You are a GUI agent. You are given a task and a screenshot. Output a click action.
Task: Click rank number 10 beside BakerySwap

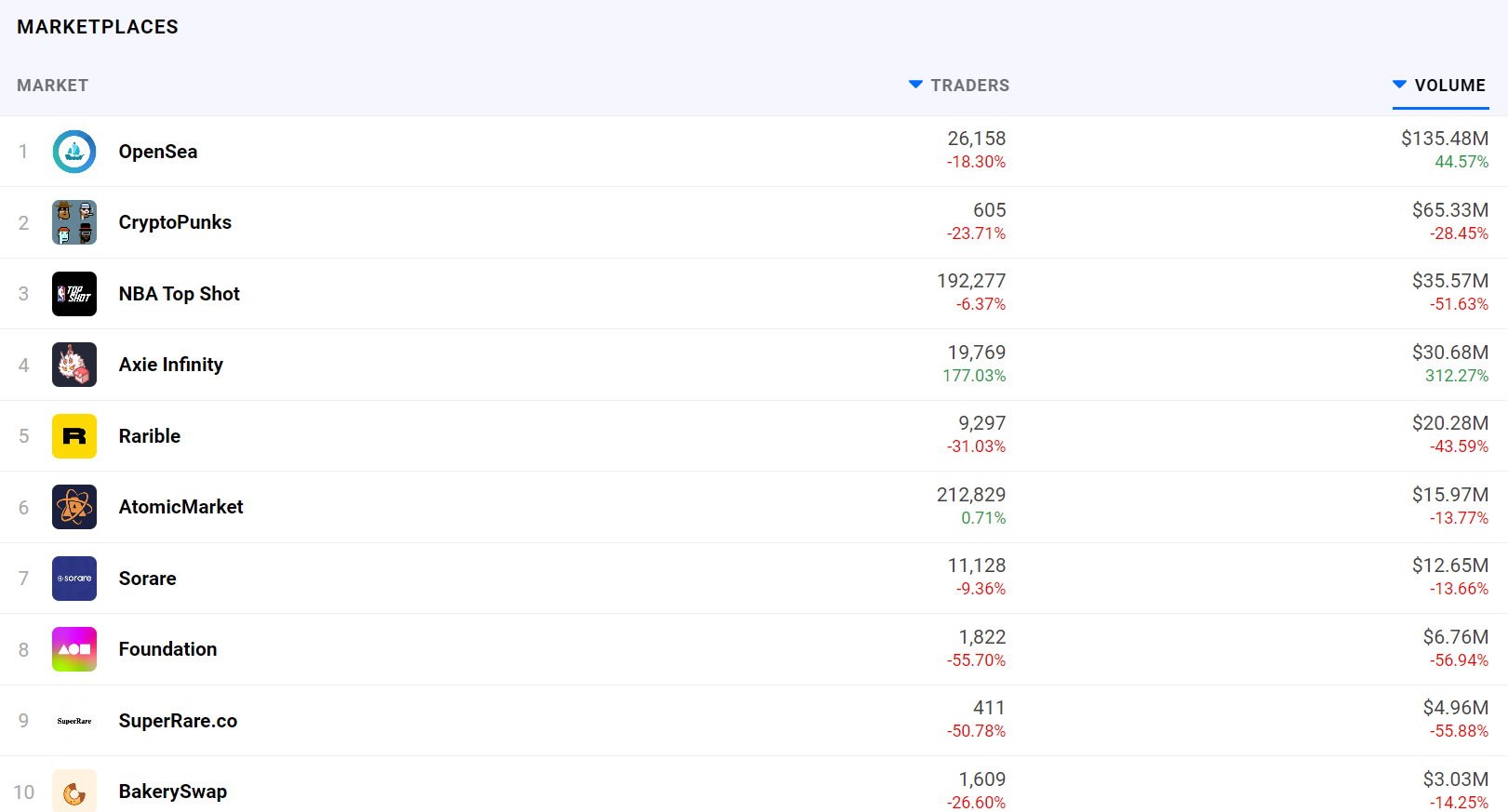tap(23, 792)
